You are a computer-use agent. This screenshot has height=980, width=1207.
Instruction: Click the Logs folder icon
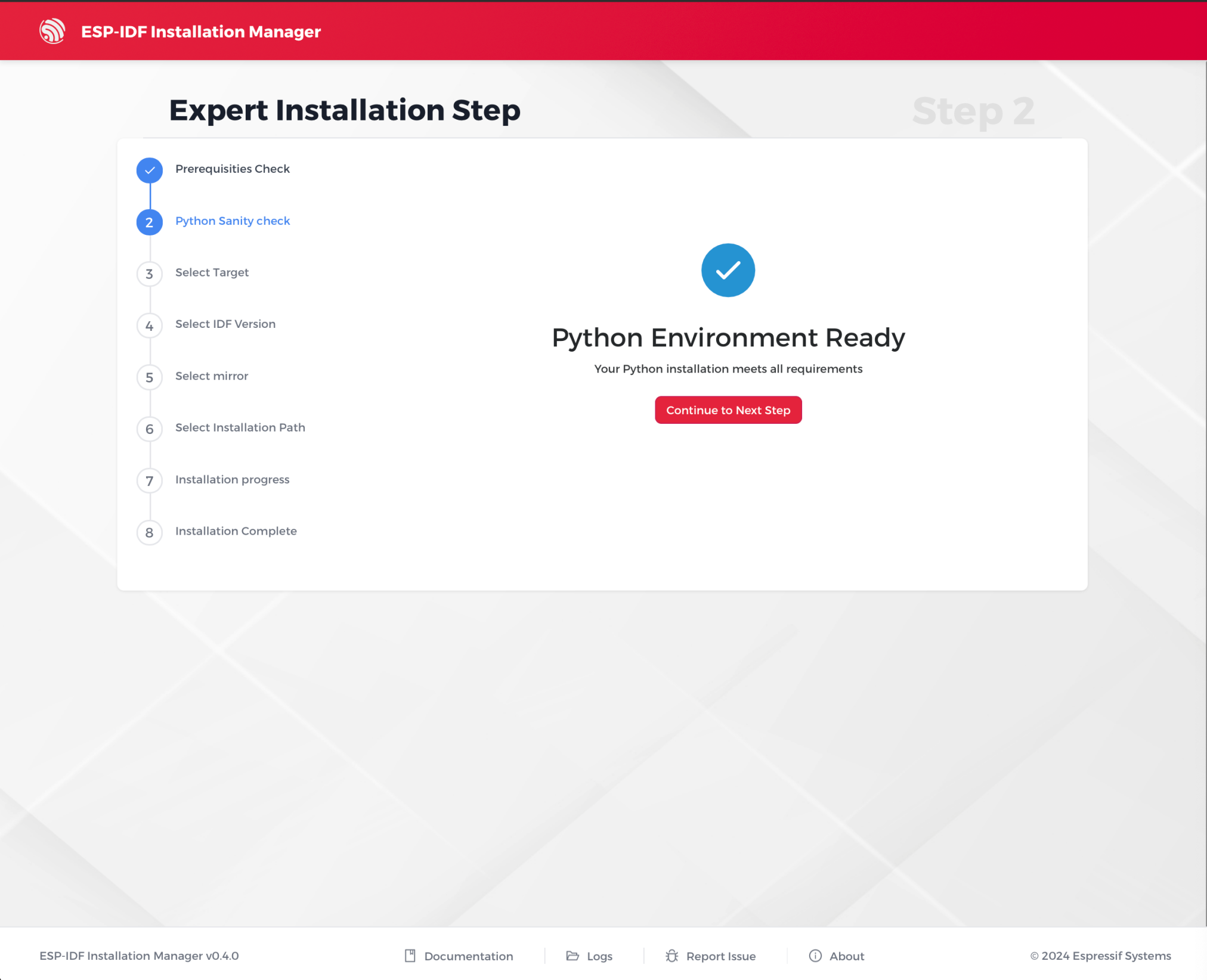(572, 956)
